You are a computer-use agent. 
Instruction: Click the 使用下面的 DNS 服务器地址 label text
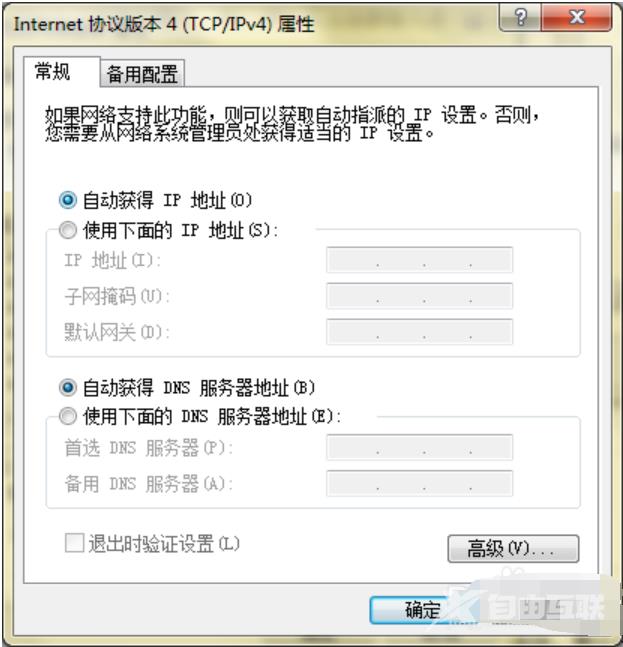pos(212,416)
